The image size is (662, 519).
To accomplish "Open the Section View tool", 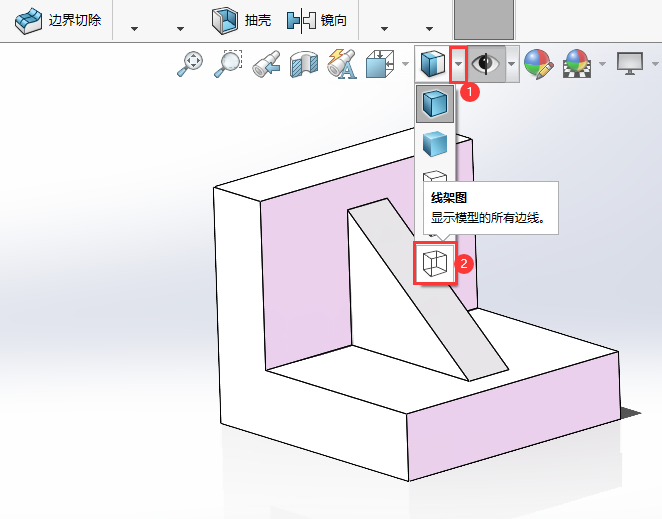I will click(x=304, y=64).
